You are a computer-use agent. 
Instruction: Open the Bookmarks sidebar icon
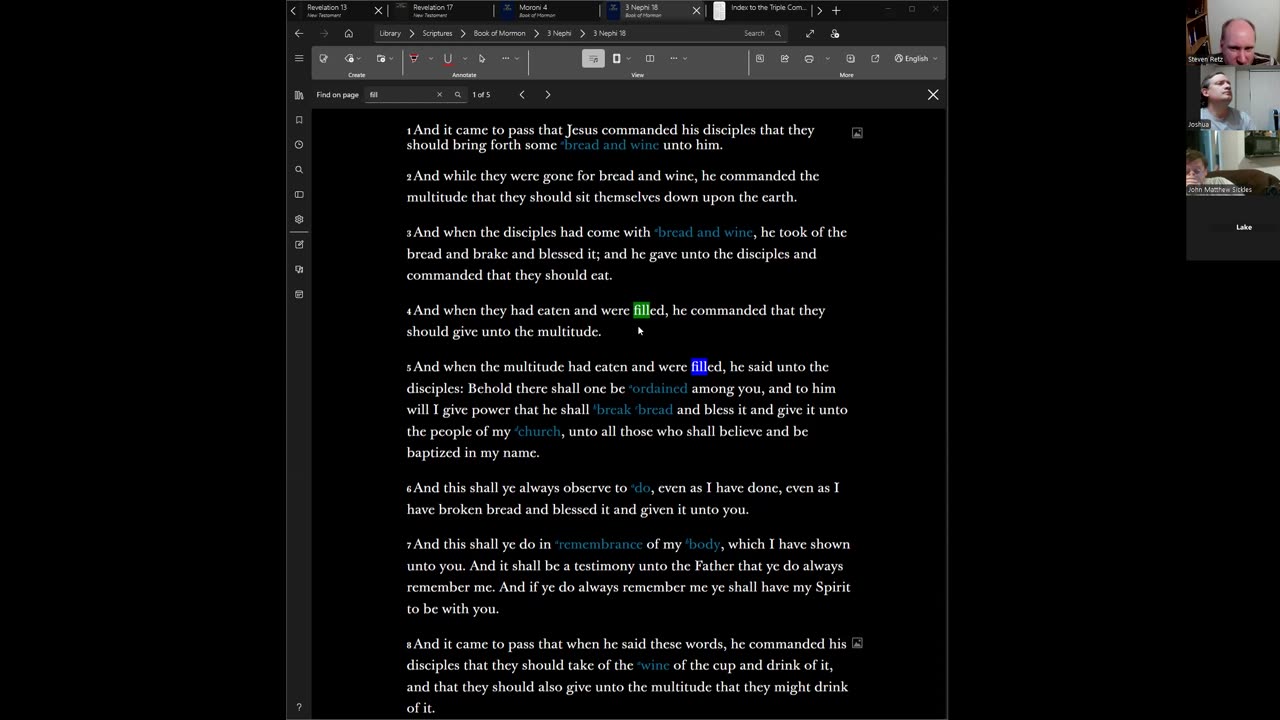(x=299, y=120)
